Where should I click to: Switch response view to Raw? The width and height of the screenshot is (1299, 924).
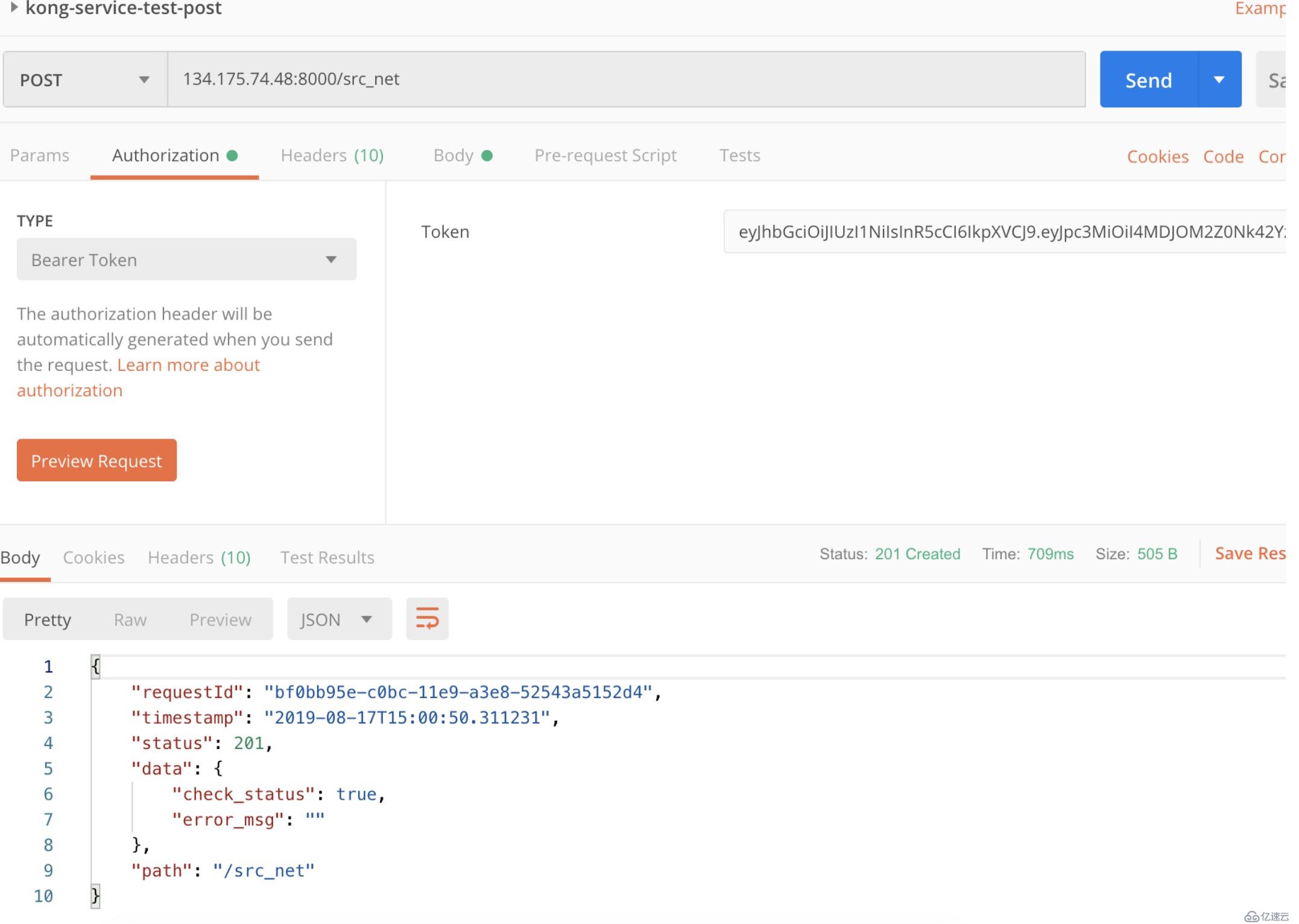[130, 619]
